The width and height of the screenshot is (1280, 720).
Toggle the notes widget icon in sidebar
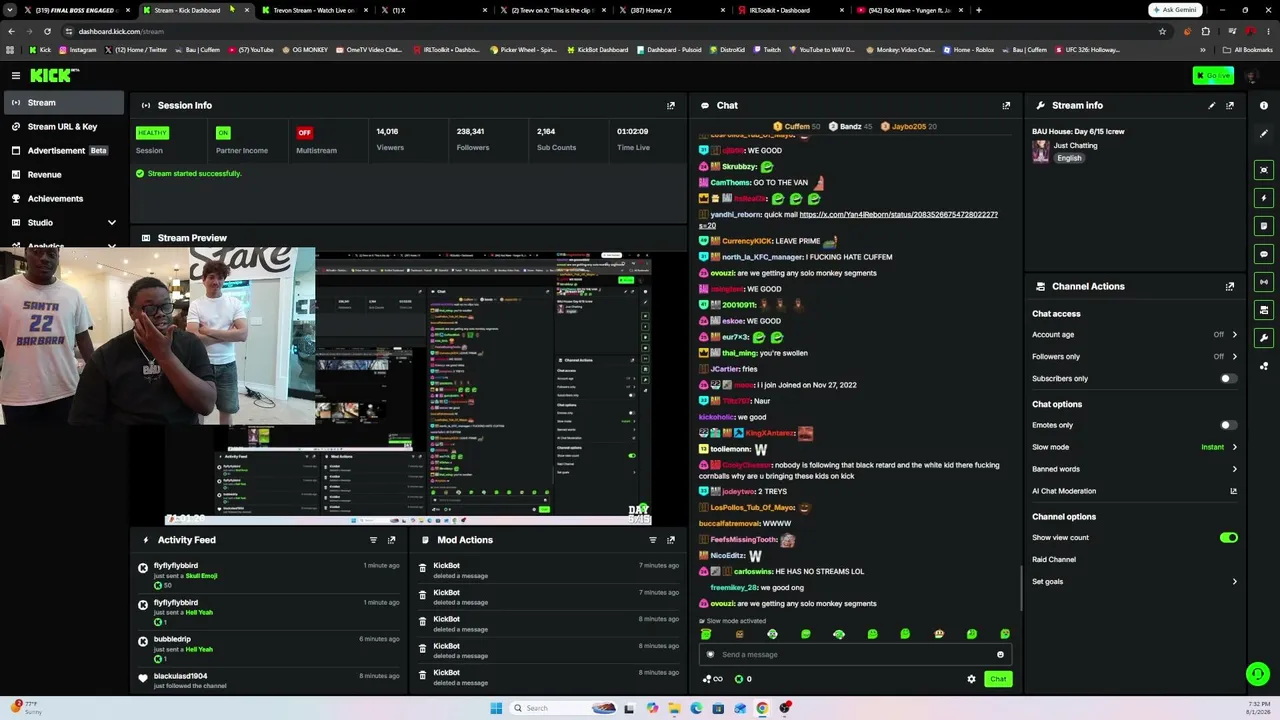[1264, 226]
